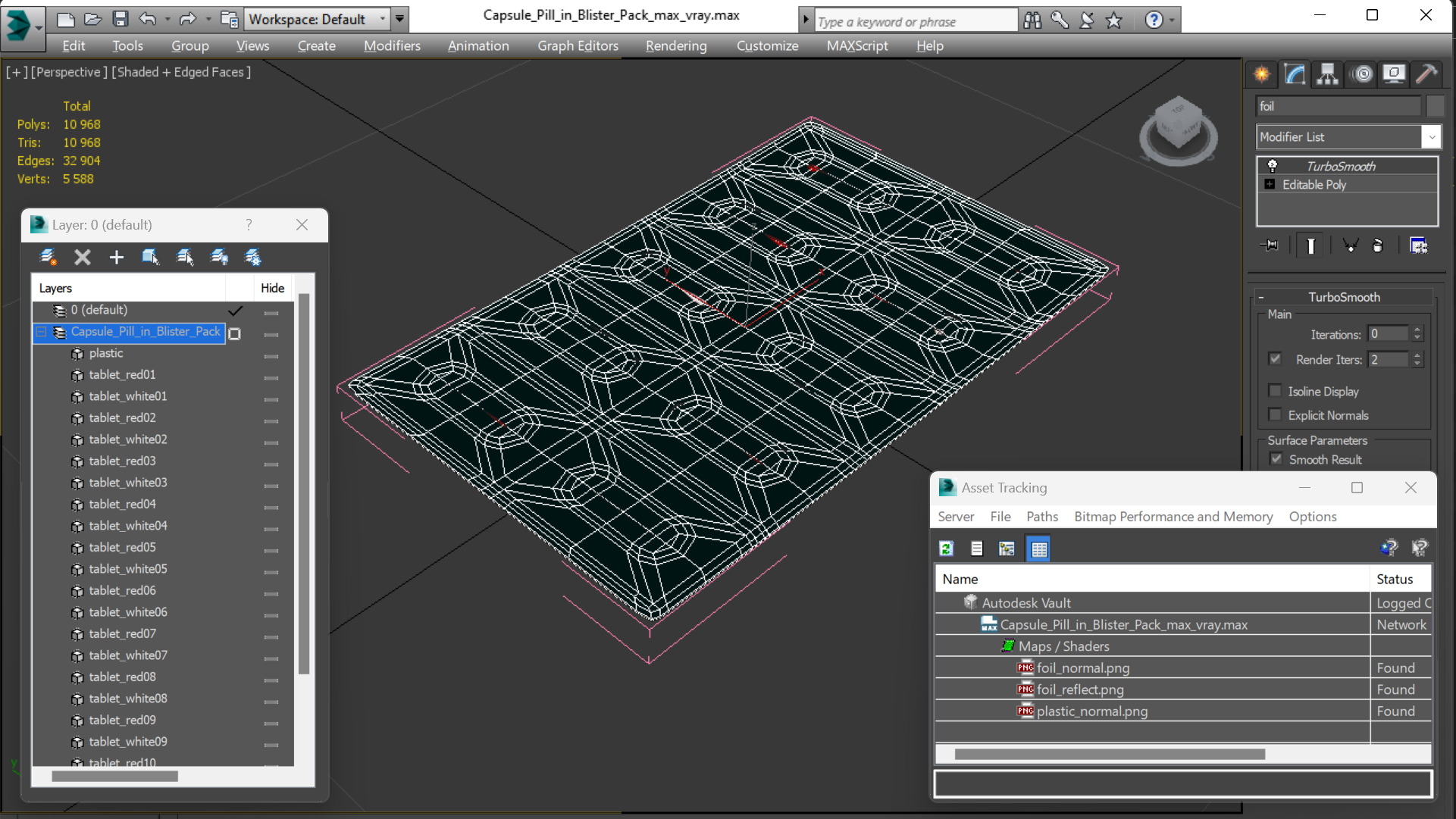Toggle Render Iters checkbox
The image size is (1456, 819).
pos(1275,359)
